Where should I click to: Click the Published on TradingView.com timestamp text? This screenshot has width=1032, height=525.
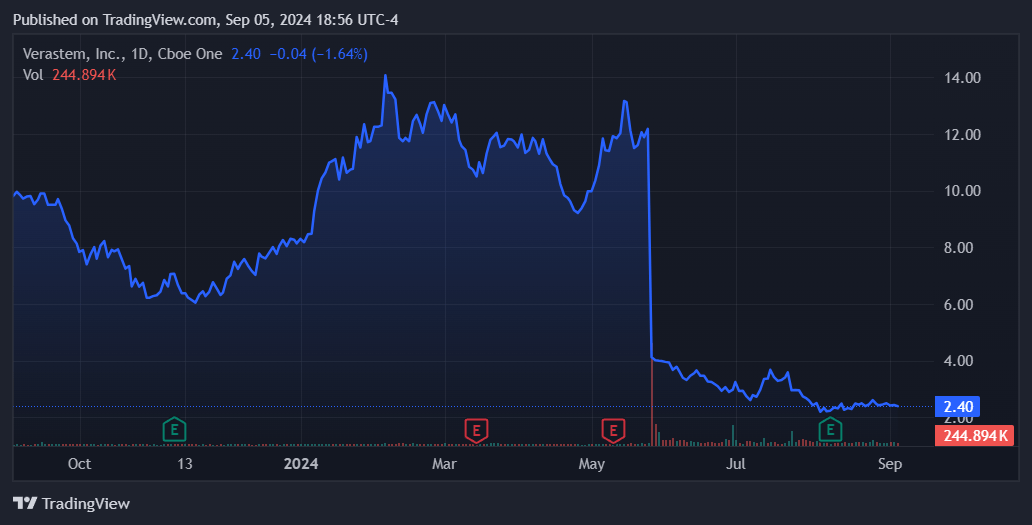tap(205, 20)
